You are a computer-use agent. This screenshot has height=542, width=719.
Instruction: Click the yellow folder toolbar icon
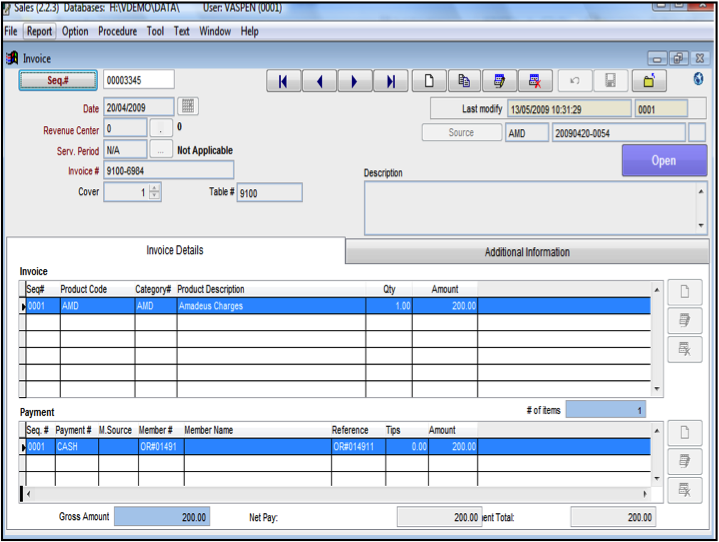649,81
